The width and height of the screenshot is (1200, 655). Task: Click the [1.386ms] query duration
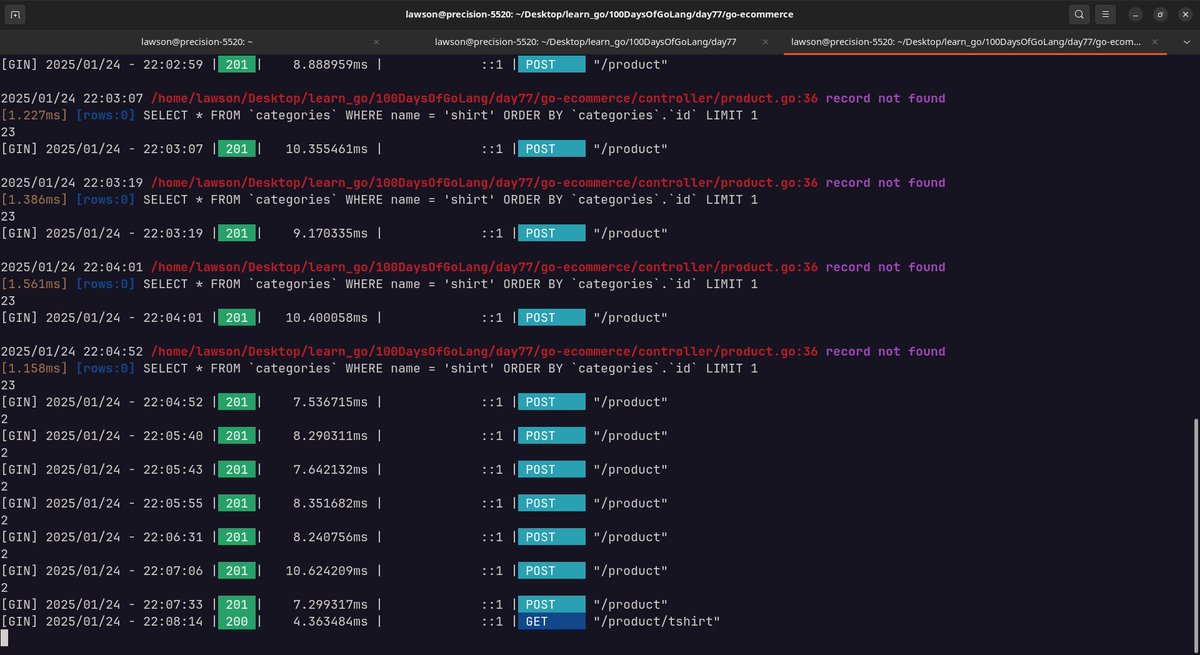point(34,200)
